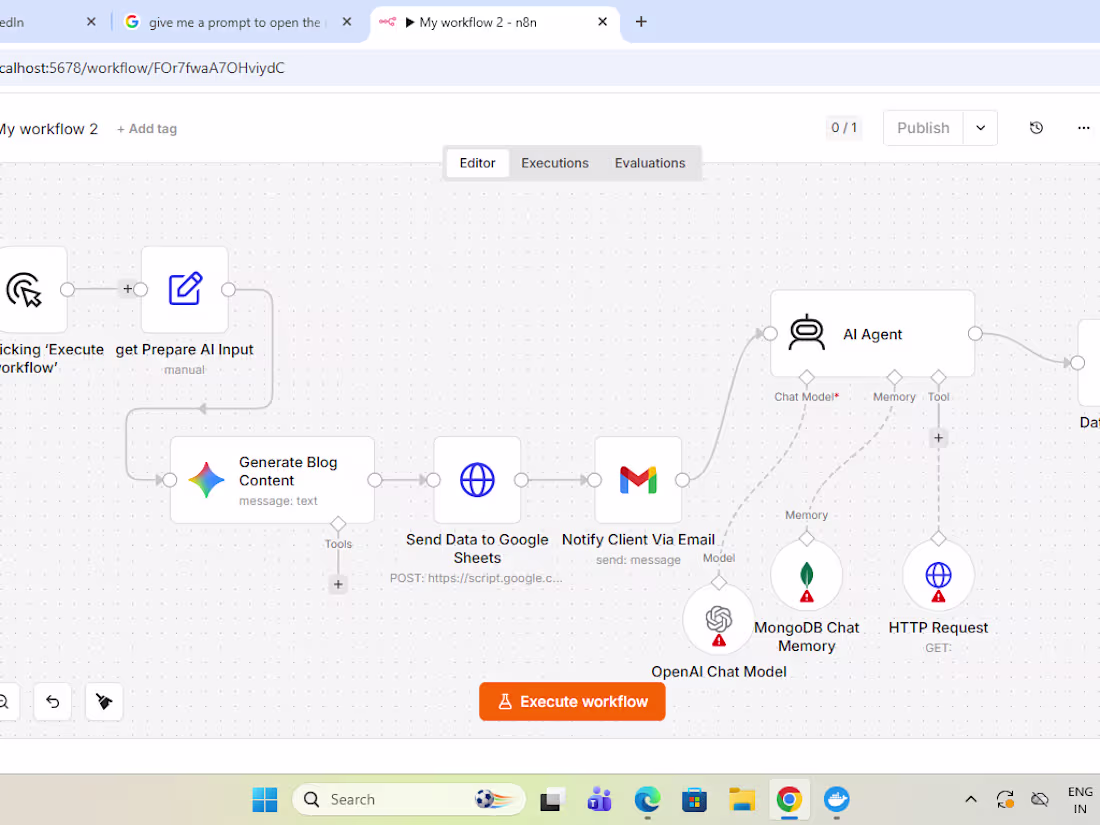Click the workflow name 'My workflow 2'
This screenshot has height=825, width=1100.
[48, 129]
